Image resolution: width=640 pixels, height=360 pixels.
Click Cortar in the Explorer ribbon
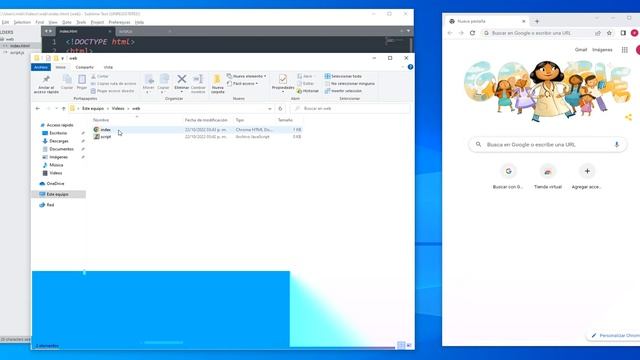point(100,76)
